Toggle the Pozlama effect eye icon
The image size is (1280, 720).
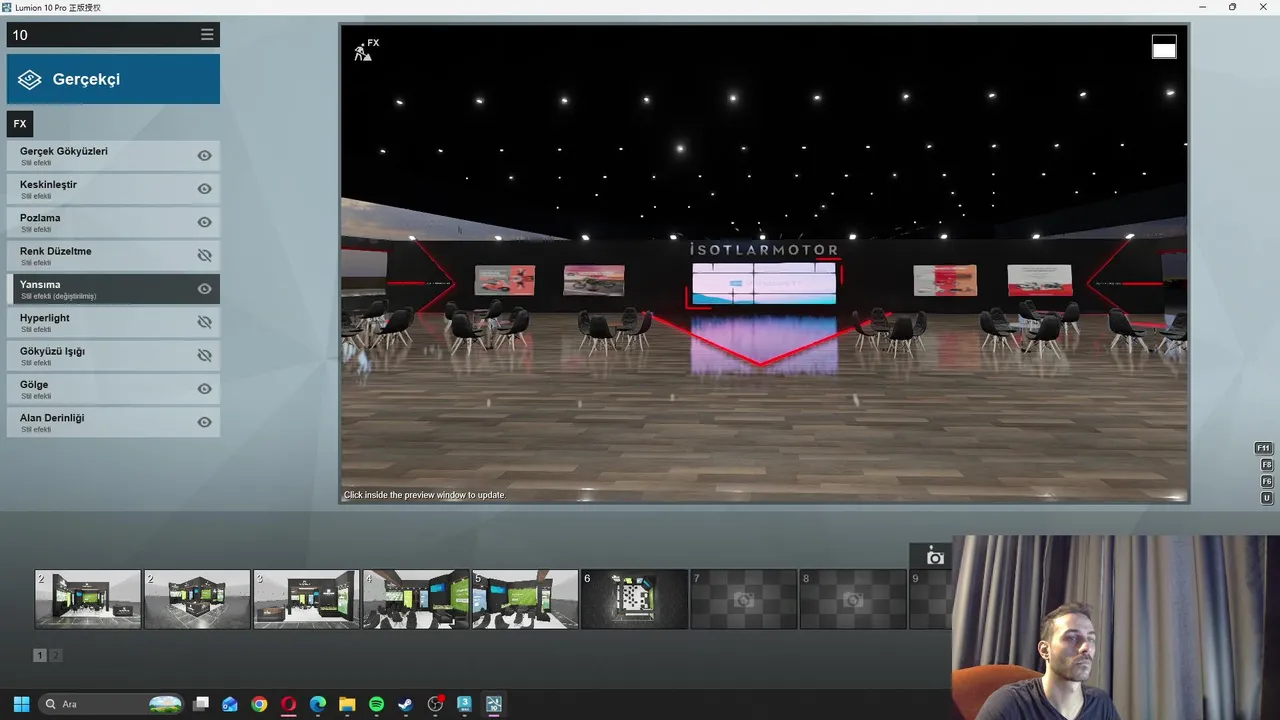204,222
